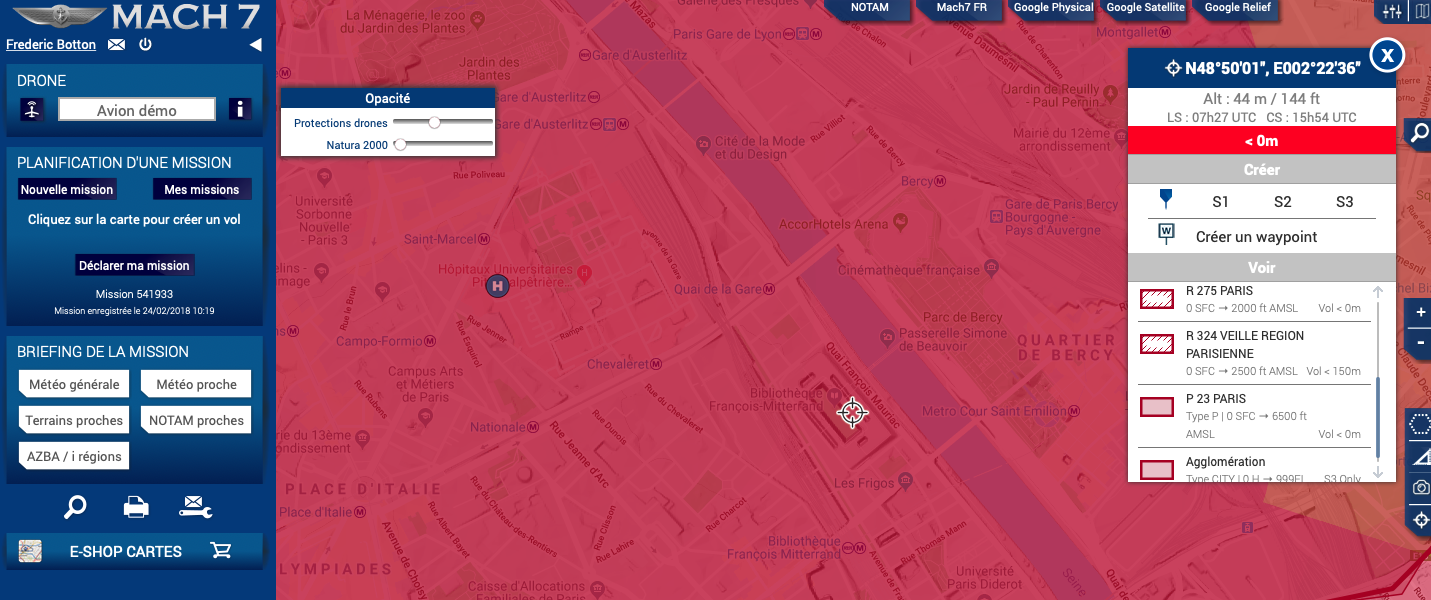Image resolution: width=1431 pixels, height=600 pixels.
Task: Click Créer un waypoint
Action: click(x=1256, y=237)
